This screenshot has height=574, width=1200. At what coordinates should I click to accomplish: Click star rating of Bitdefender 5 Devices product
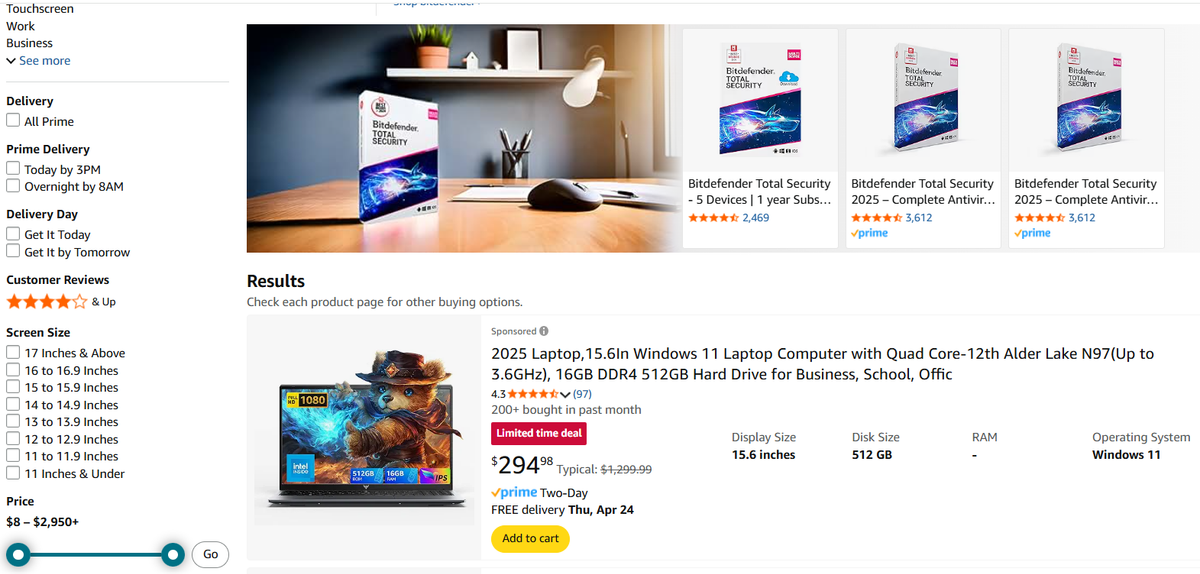point(713,217)
